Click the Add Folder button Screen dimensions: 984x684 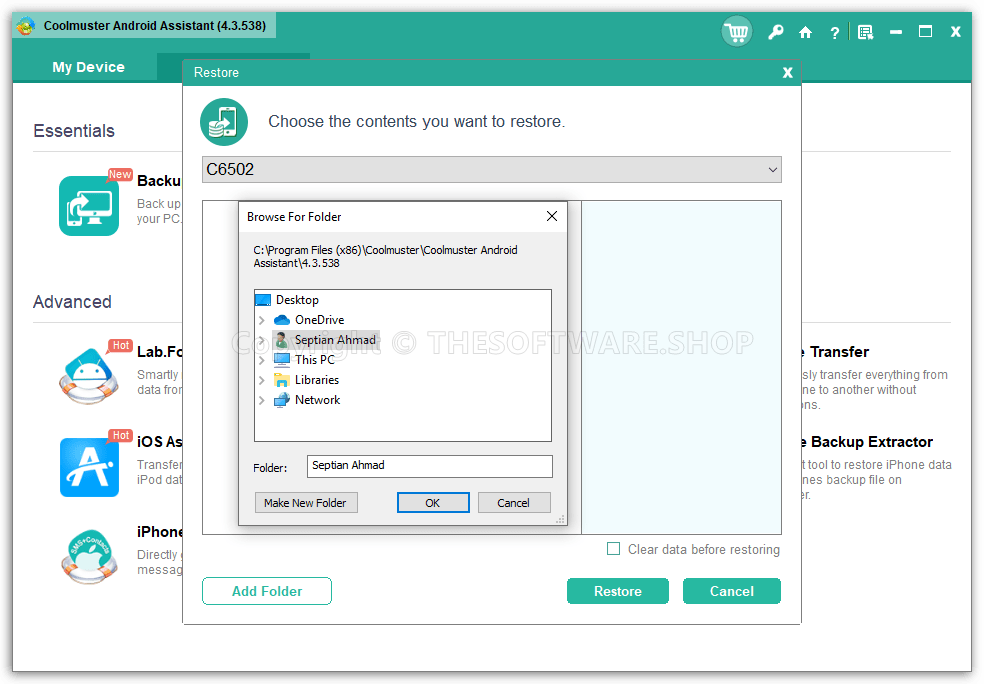pos(267,591)
